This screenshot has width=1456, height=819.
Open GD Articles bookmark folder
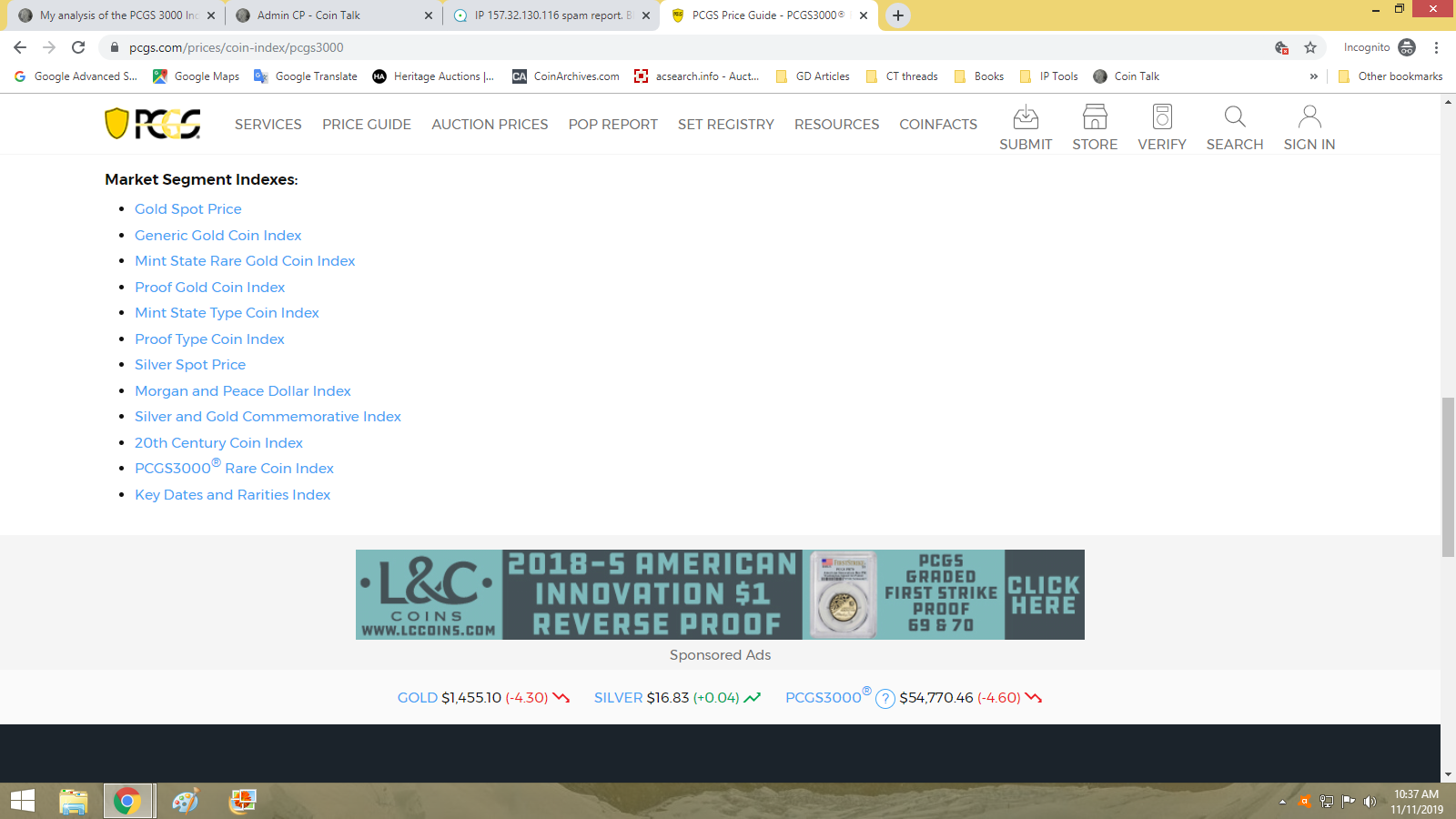coord(813,76)
